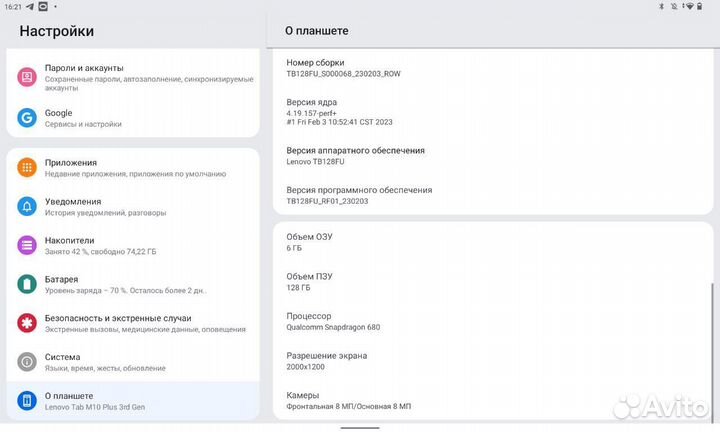Tap the Номер сборки build number
Screen dimensions: 720x432
pyautogui.click(x=343, y=67)
